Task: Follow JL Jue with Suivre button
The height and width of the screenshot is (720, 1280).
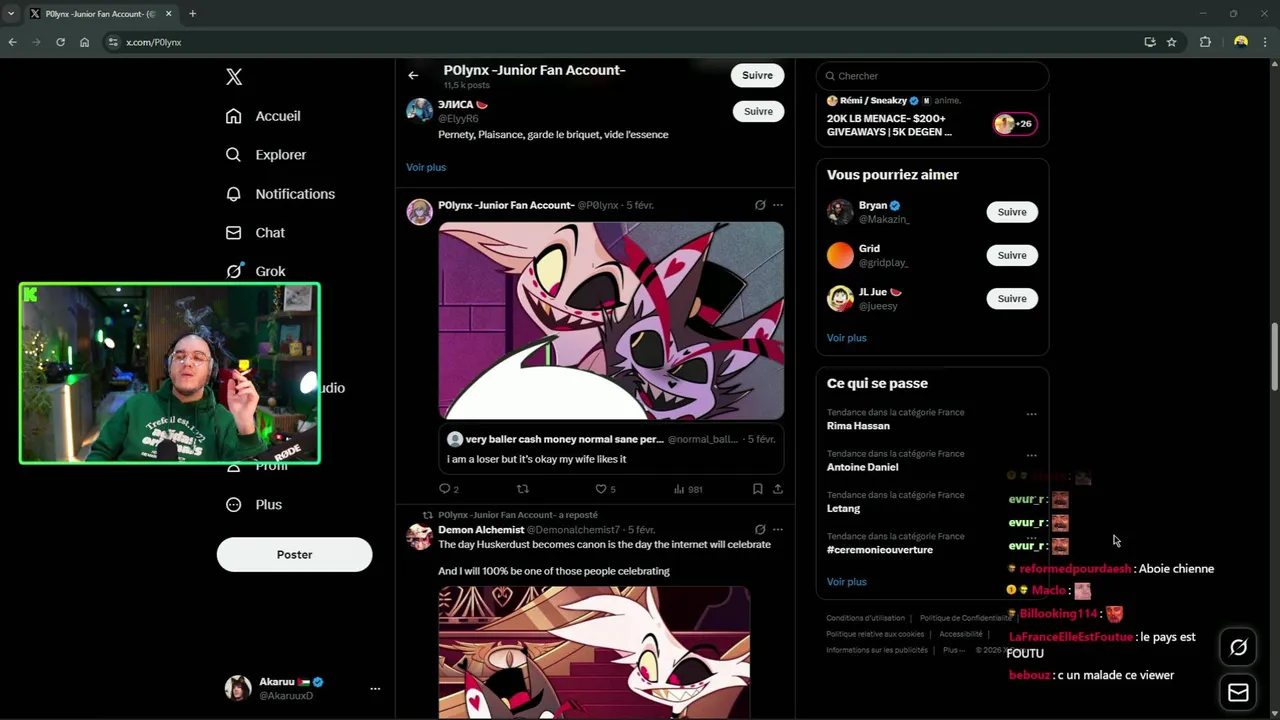Action: click(x=1012, y=298)
